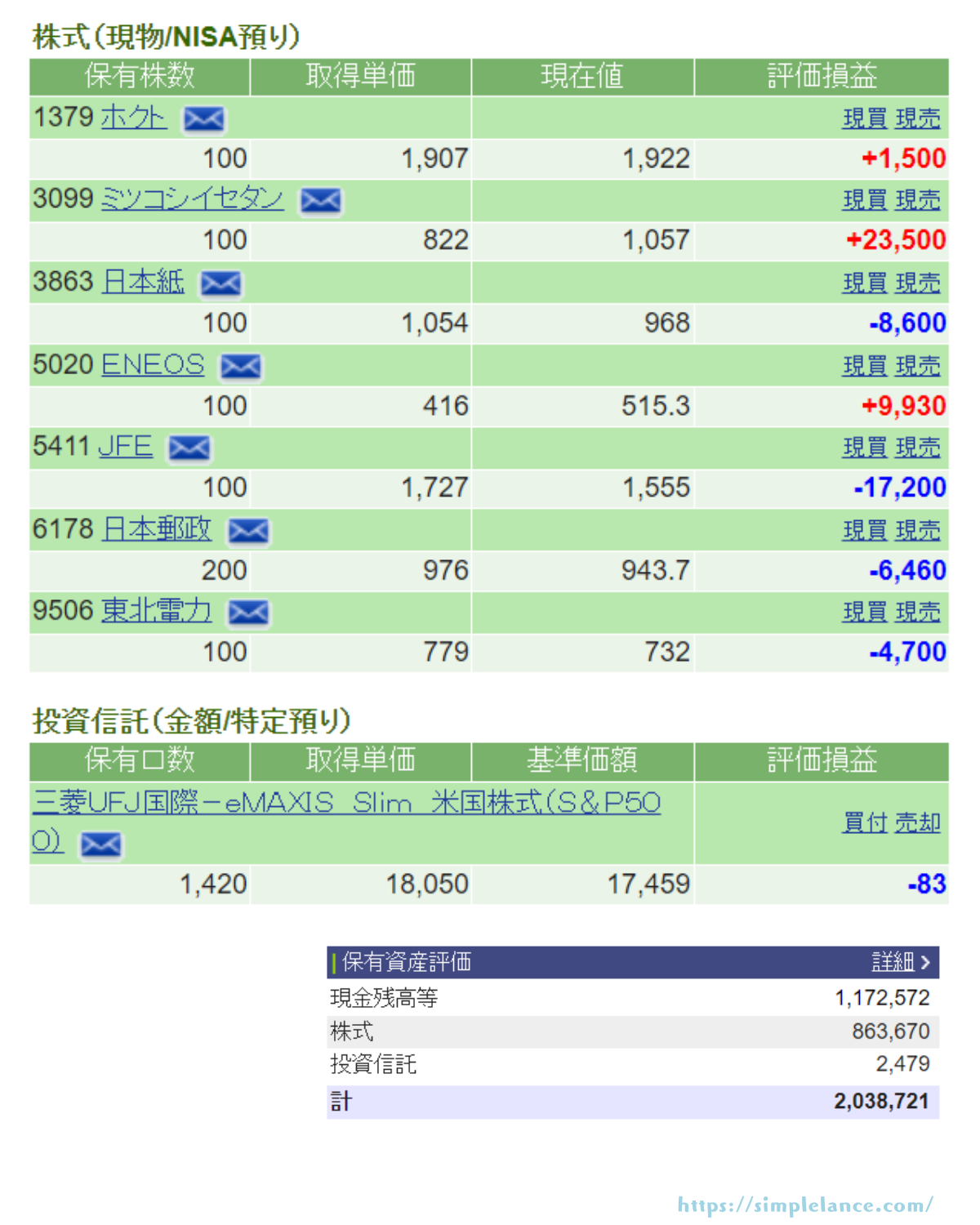This screenshot has width=980, height=1225.
Task: Click 現買 for 6178 日本郵政
Action: 864,530
